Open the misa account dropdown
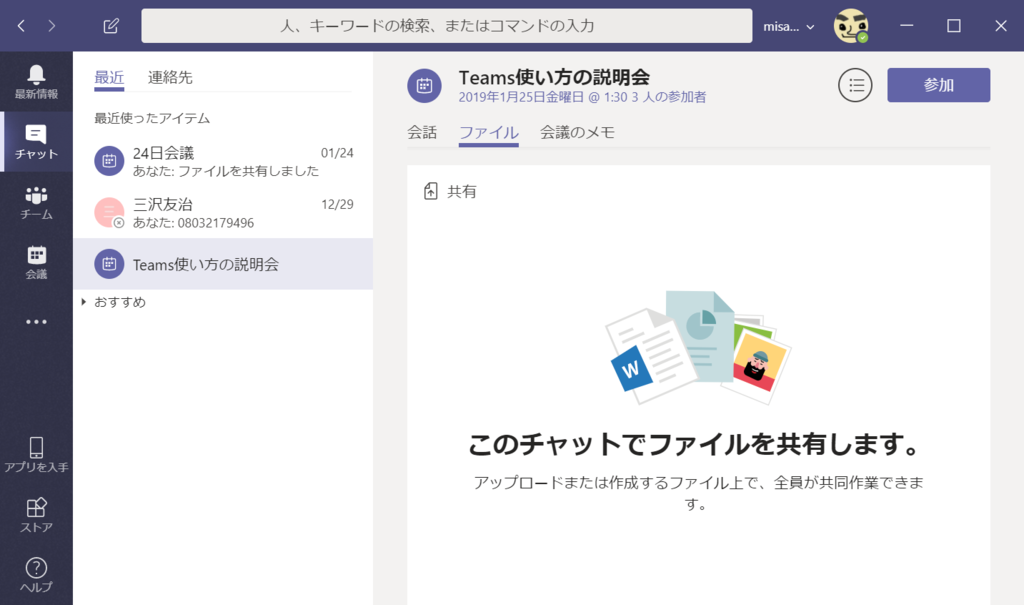Screen dimensions: 1024x605 tap(789, 26)
